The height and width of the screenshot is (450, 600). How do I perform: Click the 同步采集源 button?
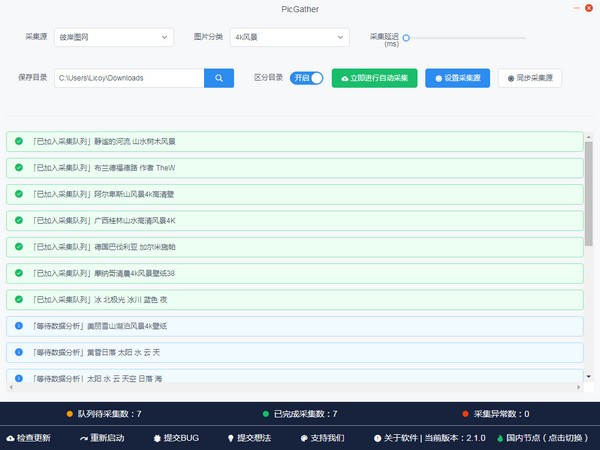coord(530,78)
